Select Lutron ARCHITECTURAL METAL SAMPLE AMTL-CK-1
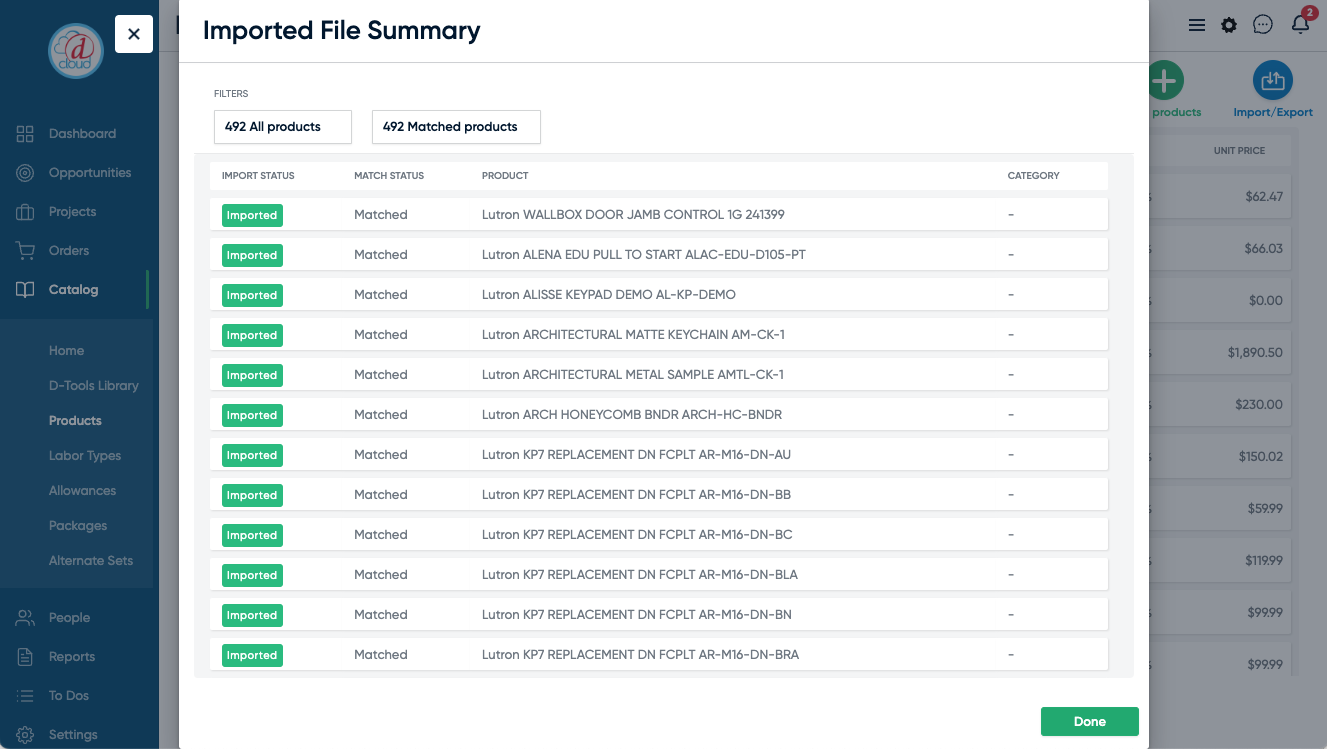This screenshot has width=1327, height=749. [x=659, y=375]
